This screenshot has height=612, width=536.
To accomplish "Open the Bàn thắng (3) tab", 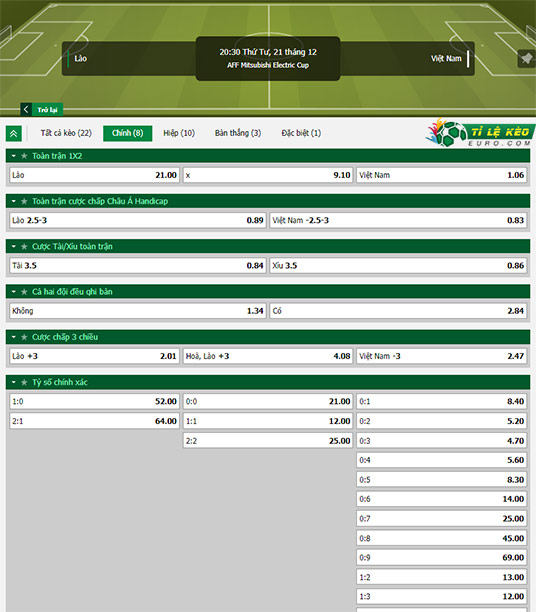I will [238, 133].
